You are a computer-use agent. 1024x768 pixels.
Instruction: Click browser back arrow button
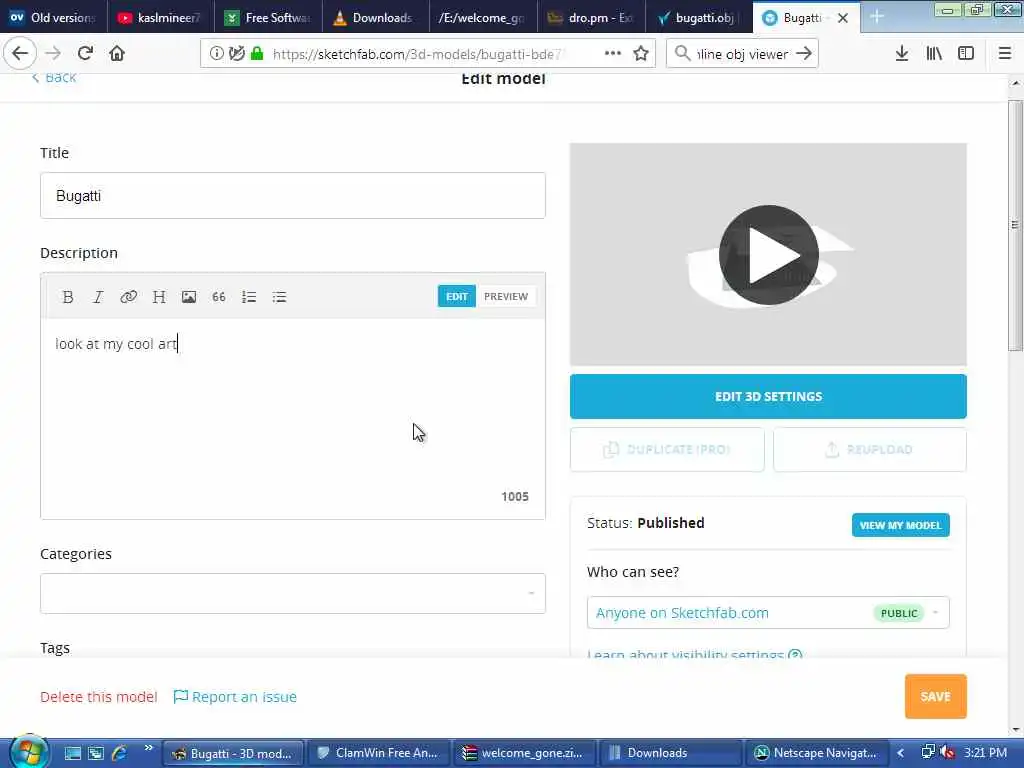click(x=20, y=54)
